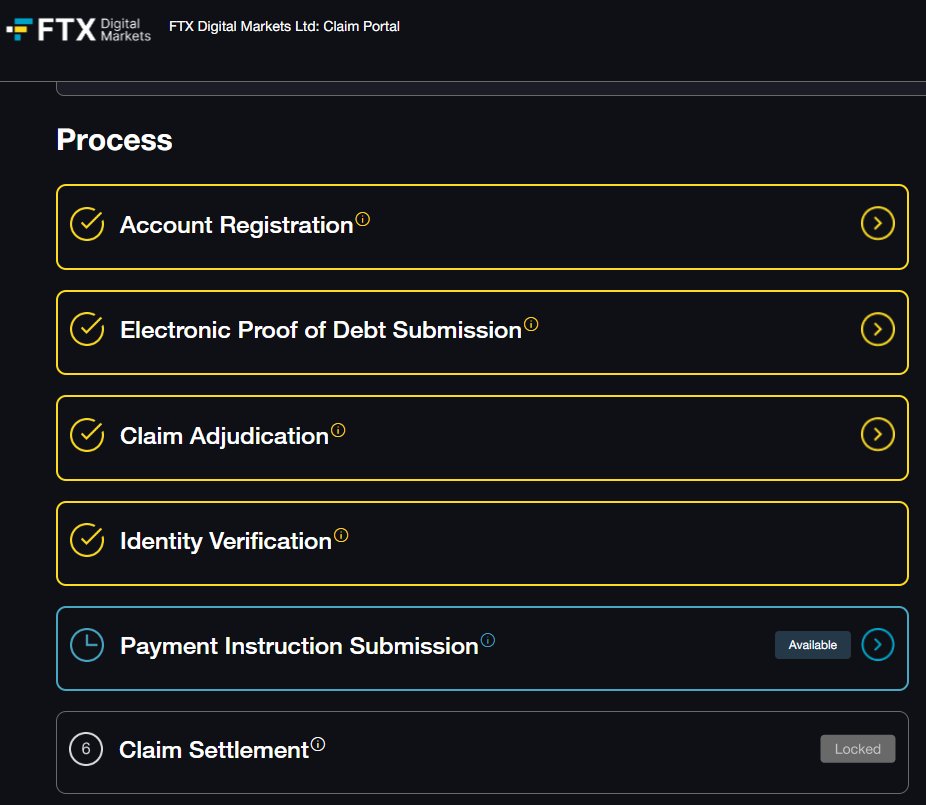Open Claim Adjudication using the chevron button
Image resolution: width=926 pixels, height=805 pixels.
point(878,434)
